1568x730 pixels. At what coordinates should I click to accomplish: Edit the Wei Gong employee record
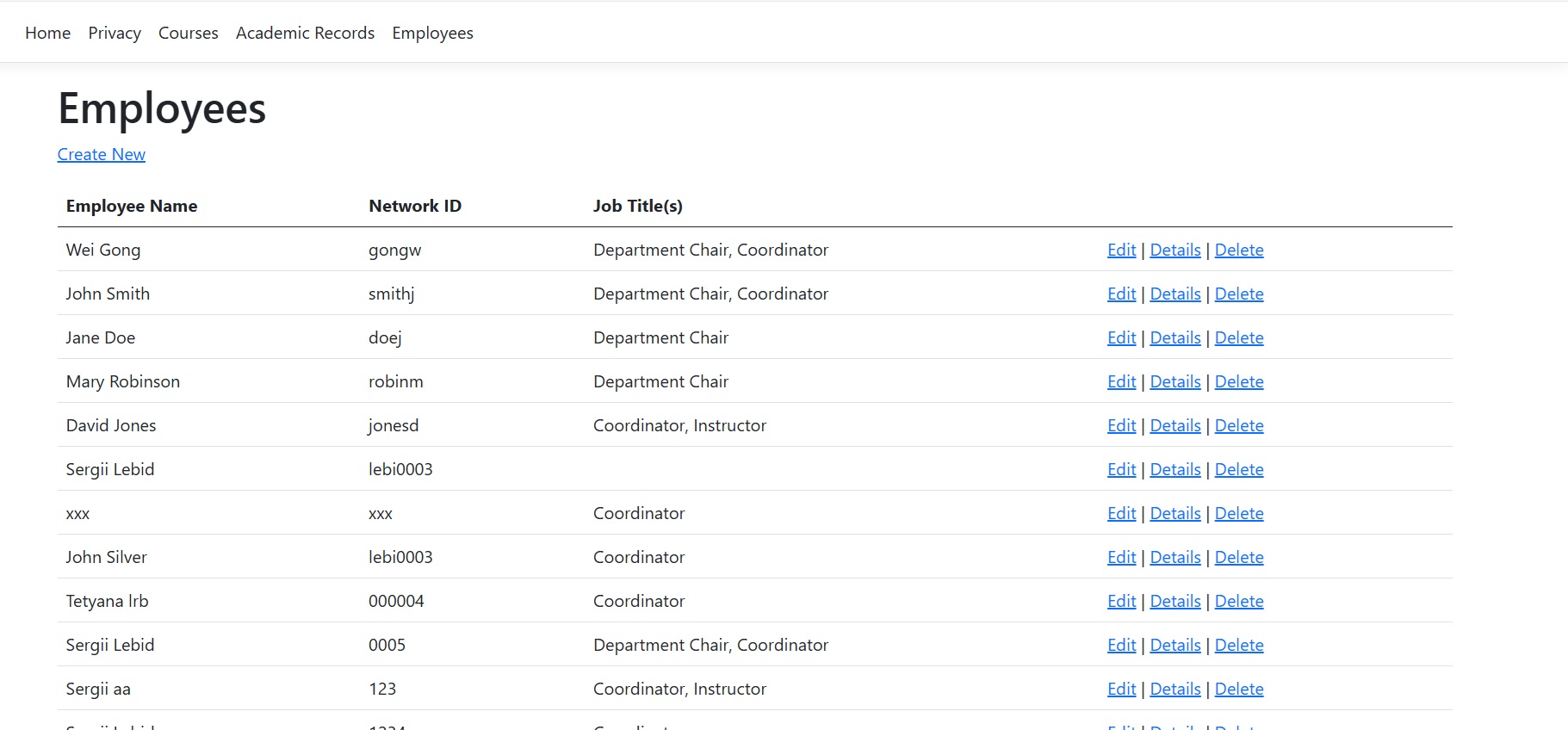(x=1121, y=250)
